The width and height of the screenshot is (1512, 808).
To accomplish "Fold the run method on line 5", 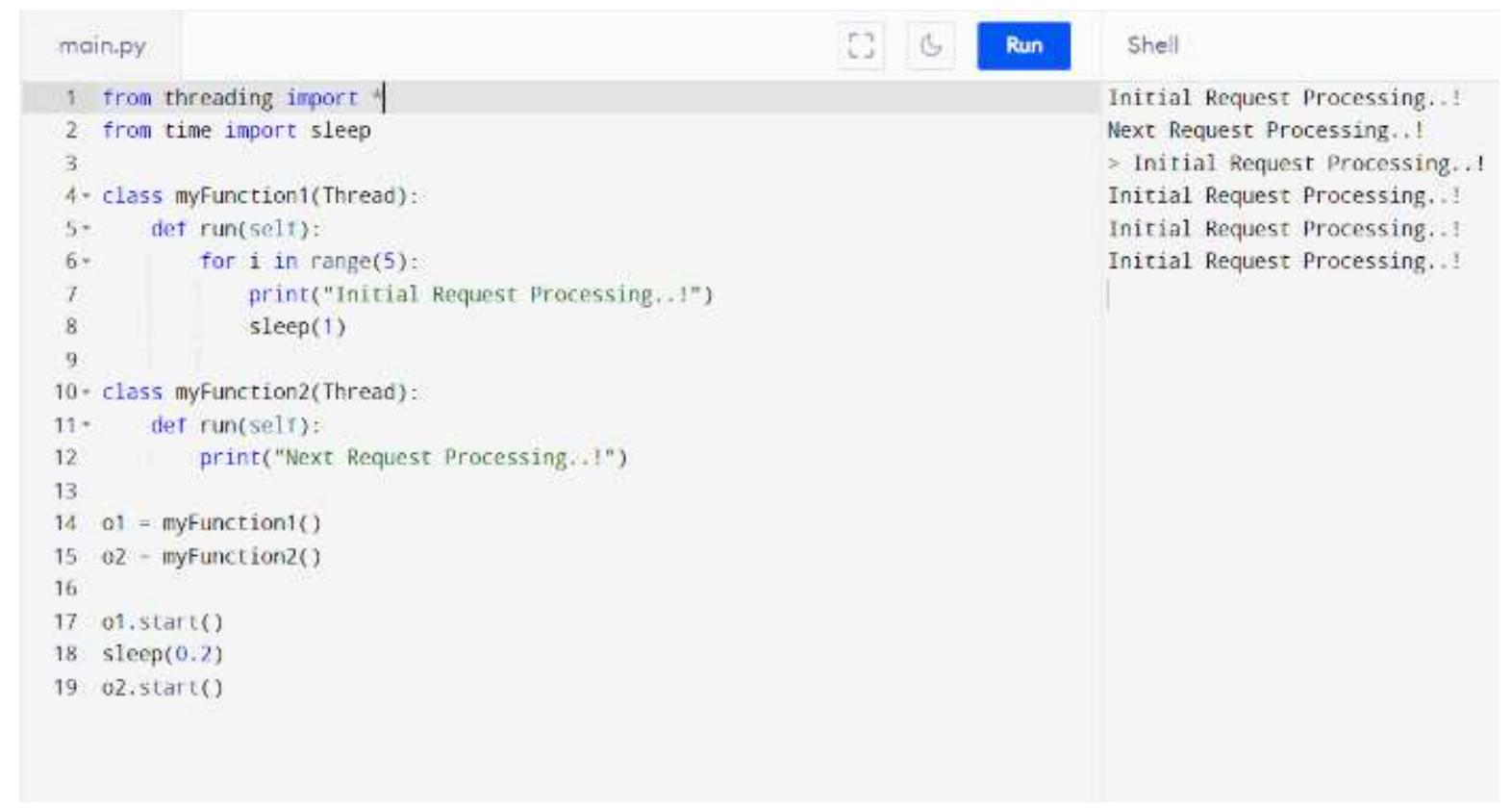I will [87, 229].
